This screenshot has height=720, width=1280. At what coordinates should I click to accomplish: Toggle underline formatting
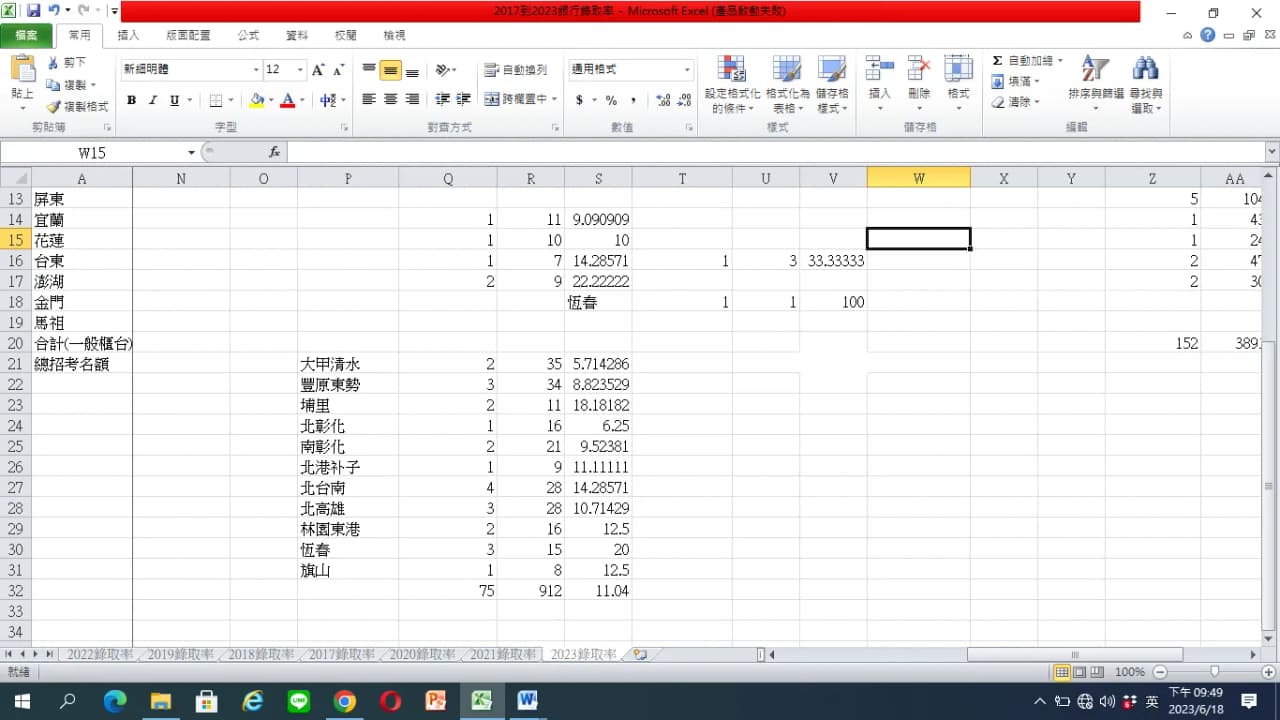coord(175,100)
